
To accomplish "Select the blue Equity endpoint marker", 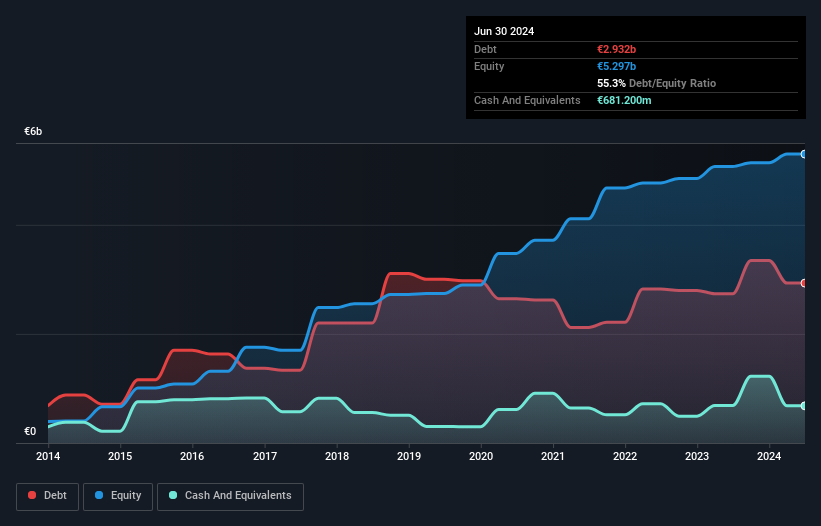I will pyautogui.click(x=804, y=154).
